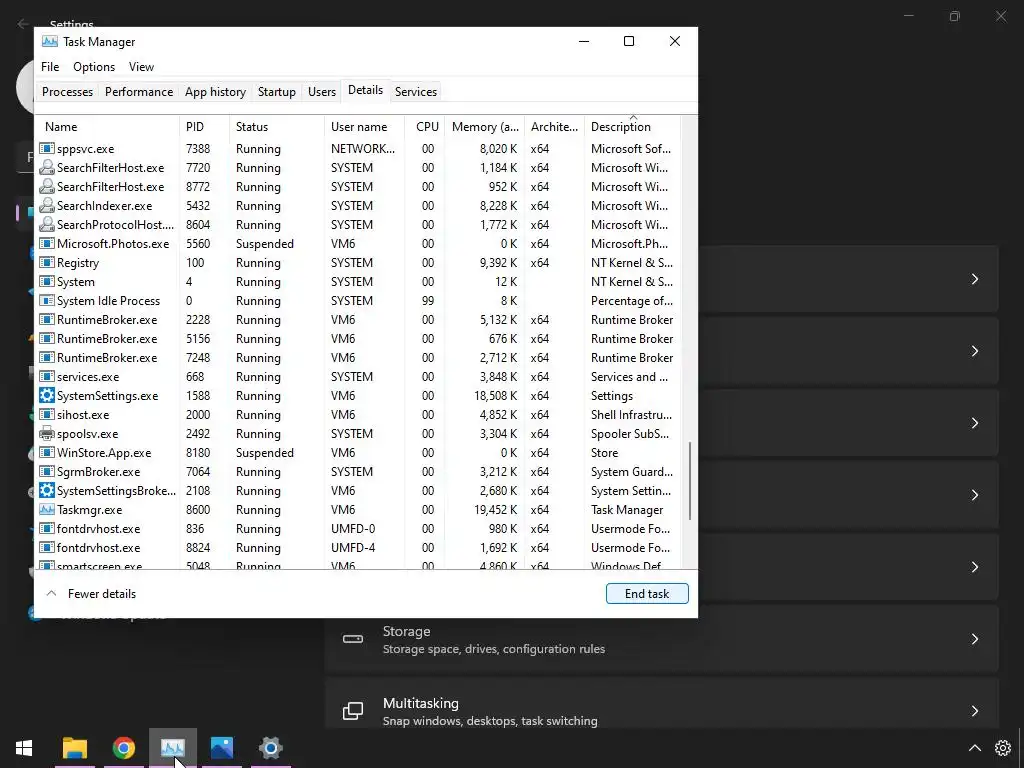Select the RuntimeBroker.exe row with PID 2228

[358, 320]
